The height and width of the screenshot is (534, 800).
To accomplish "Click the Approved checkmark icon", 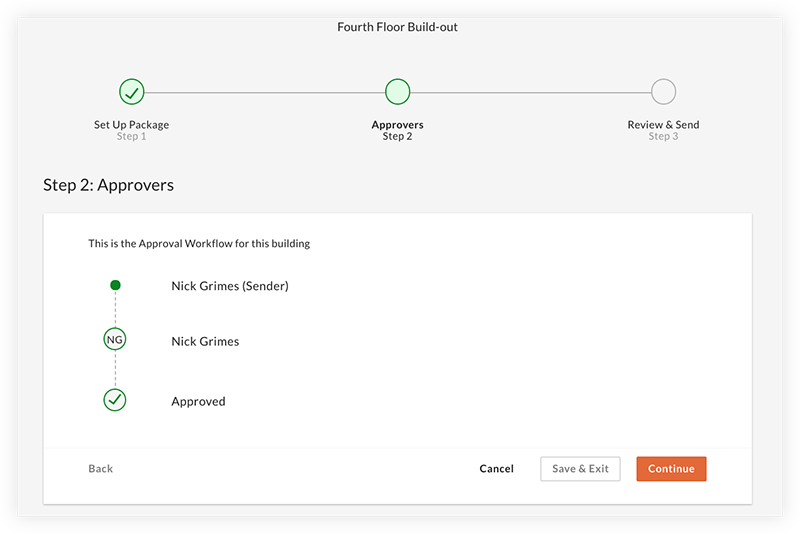I will point(115,401).
